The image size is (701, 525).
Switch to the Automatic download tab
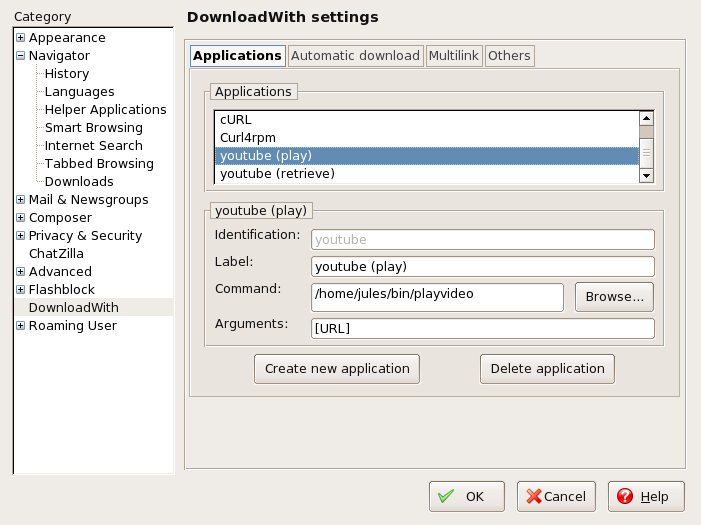(355, 56)
